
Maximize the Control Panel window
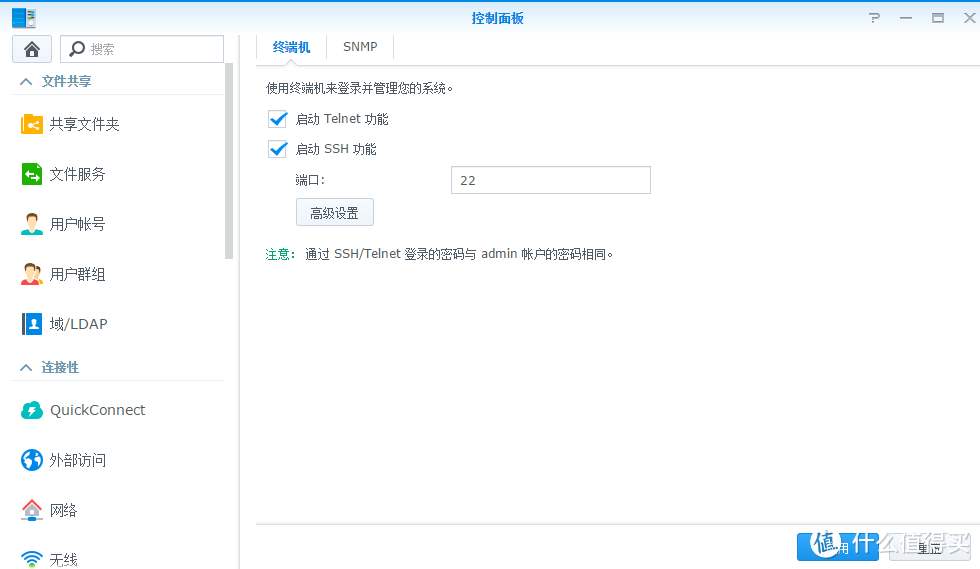[938, 18]
